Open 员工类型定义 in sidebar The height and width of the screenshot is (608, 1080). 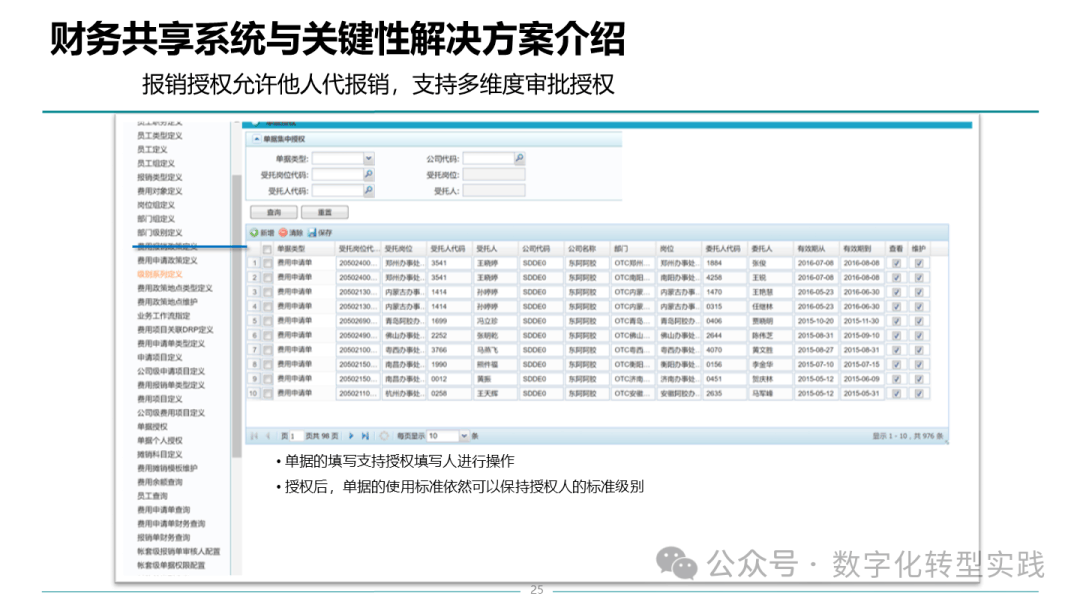pyautogui.click(x=160, y=136)
